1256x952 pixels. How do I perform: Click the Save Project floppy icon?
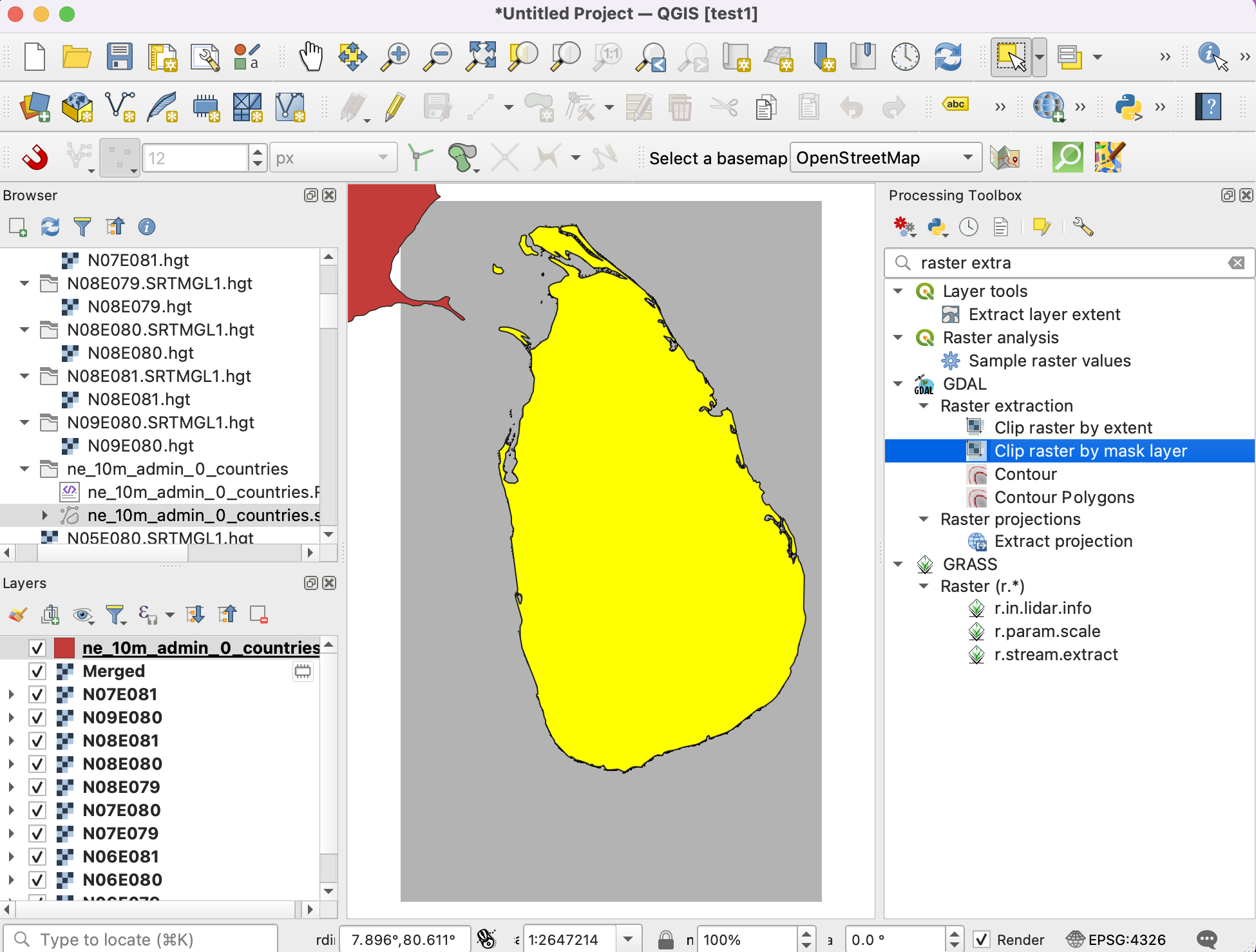pos(120,57)
